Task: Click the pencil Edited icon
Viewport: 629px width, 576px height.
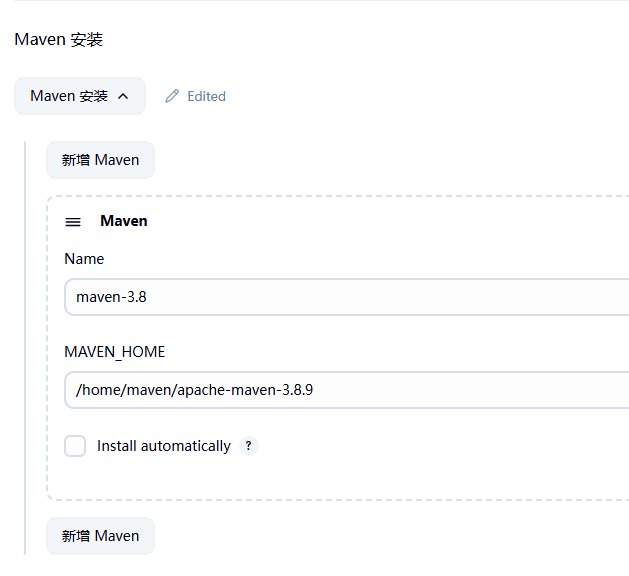Action: [172, 96]
